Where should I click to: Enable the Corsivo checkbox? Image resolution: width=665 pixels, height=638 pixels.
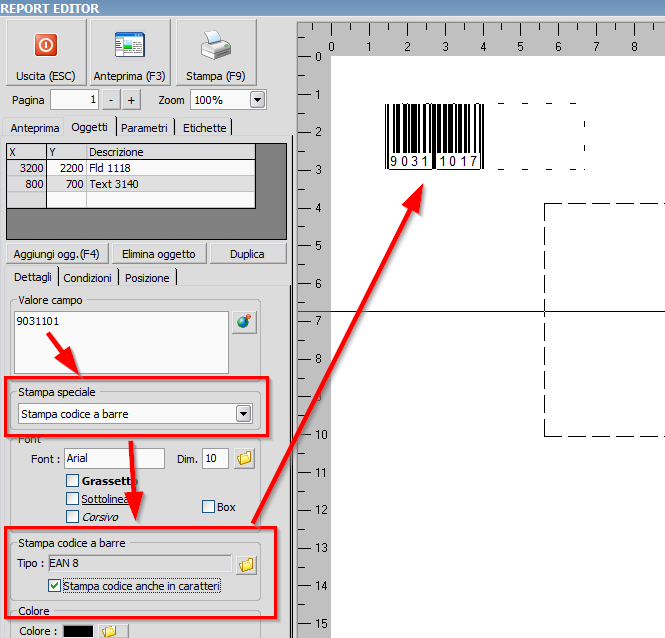click(73, 517)
